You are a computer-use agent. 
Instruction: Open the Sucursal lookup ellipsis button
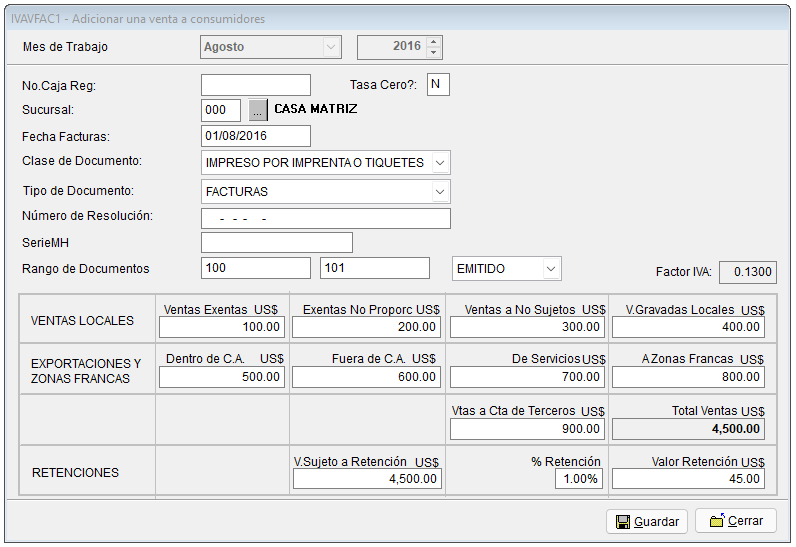(258, 110)
